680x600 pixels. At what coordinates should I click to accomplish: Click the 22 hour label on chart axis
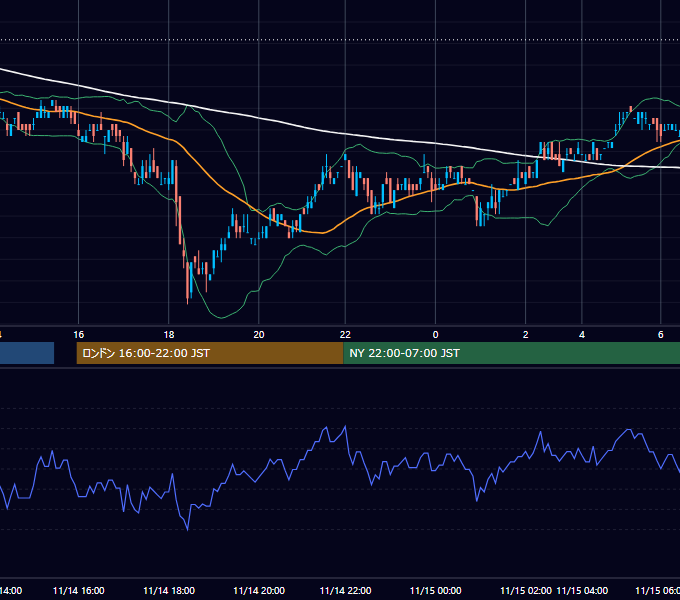pos(345,335)
